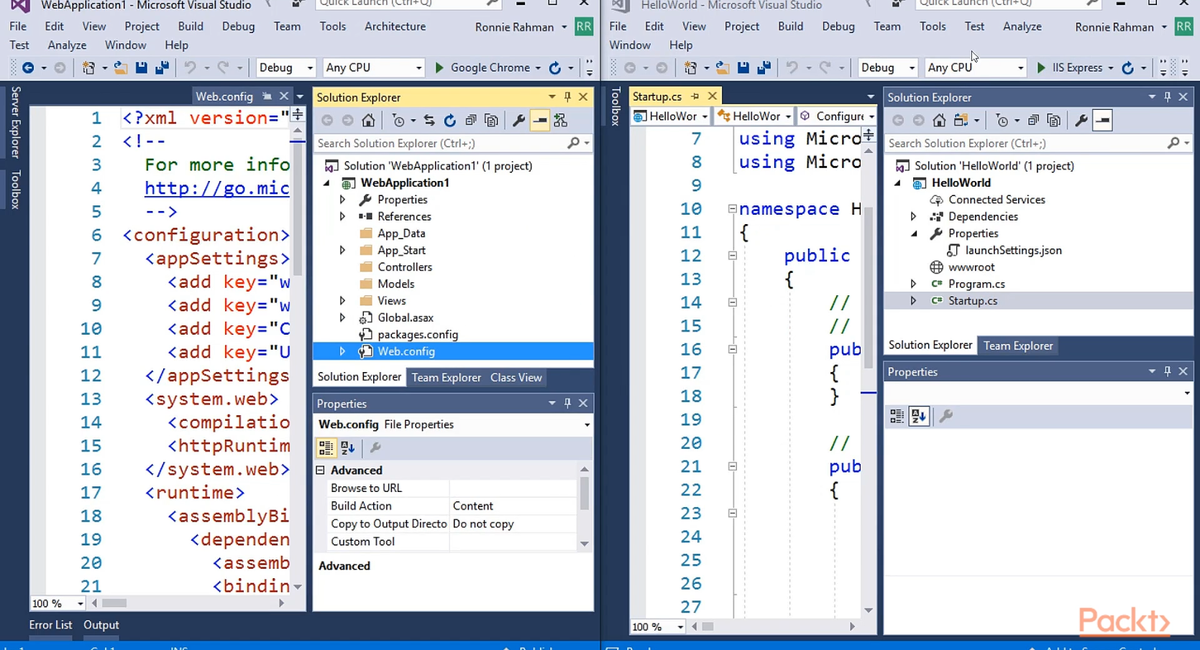This screenshot has height=650, width=1200.
Task: Toggle Alphabetical sort in HelloWorld Properties panel
Action: pos(918,416)
